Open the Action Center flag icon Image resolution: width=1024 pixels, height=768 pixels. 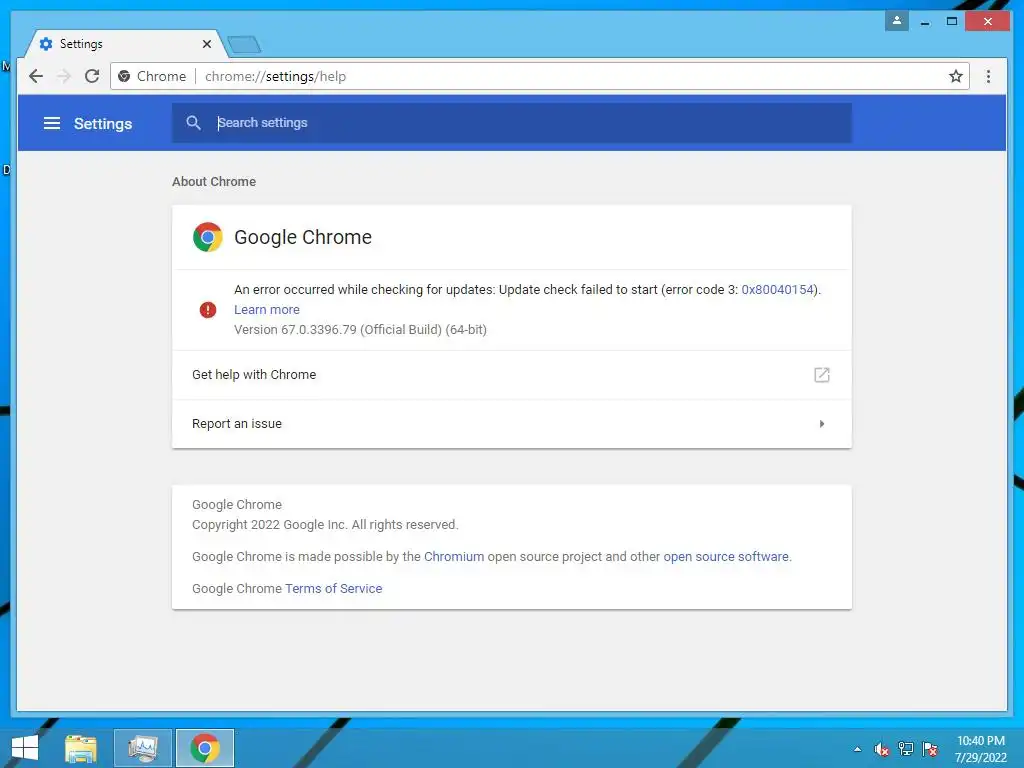(x=930, y=749)
